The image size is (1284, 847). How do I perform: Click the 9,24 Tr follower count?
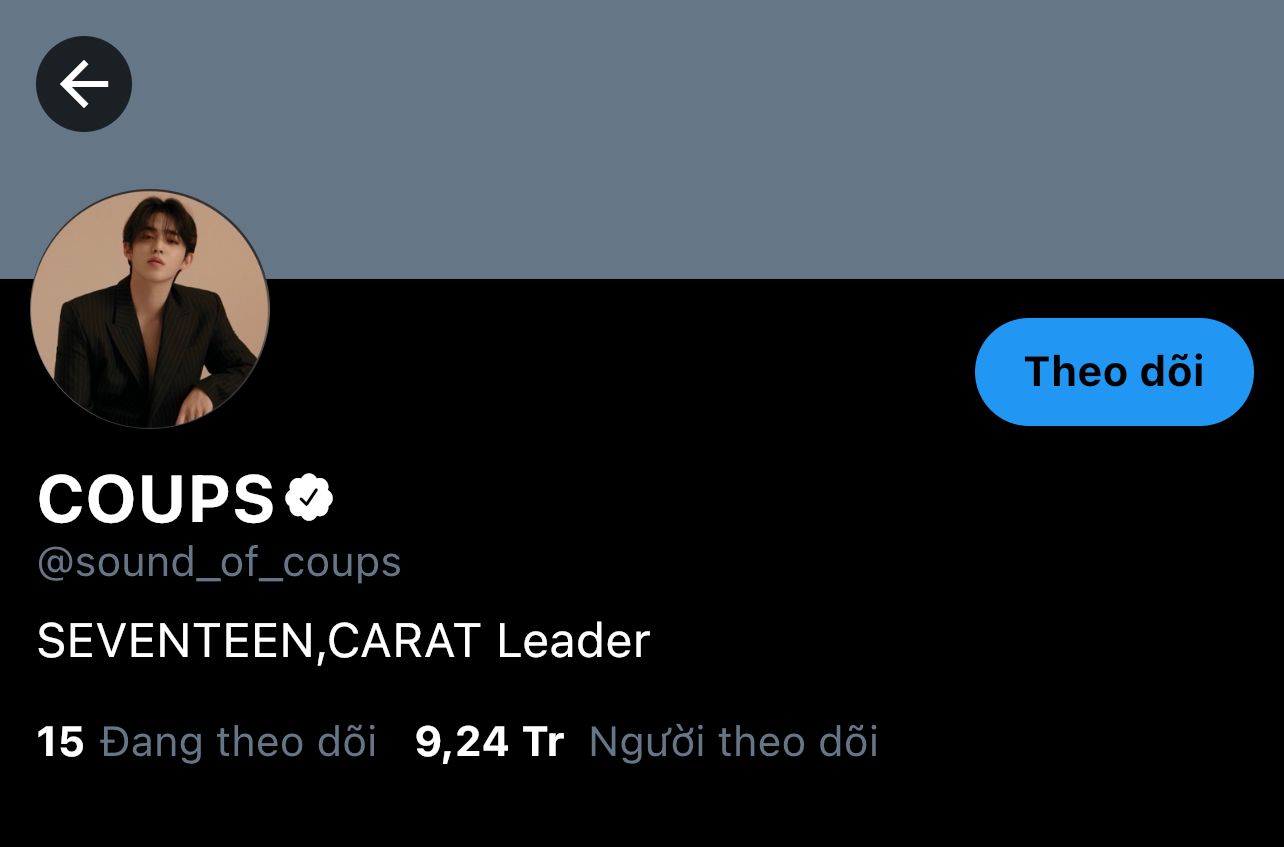490,743
